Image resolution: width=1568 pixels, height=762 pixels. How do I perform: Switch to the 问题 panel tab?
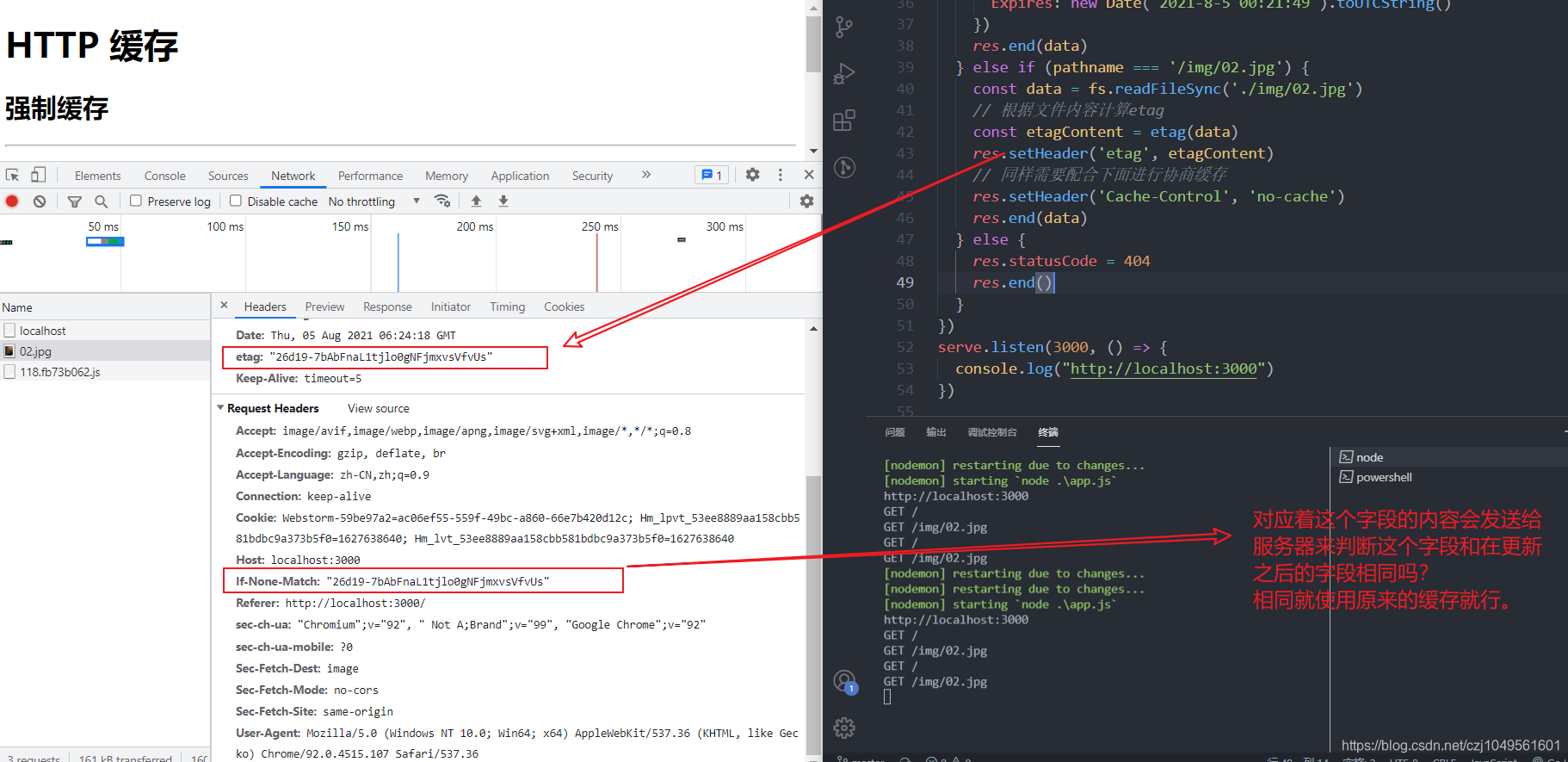[x=895, y=432]
